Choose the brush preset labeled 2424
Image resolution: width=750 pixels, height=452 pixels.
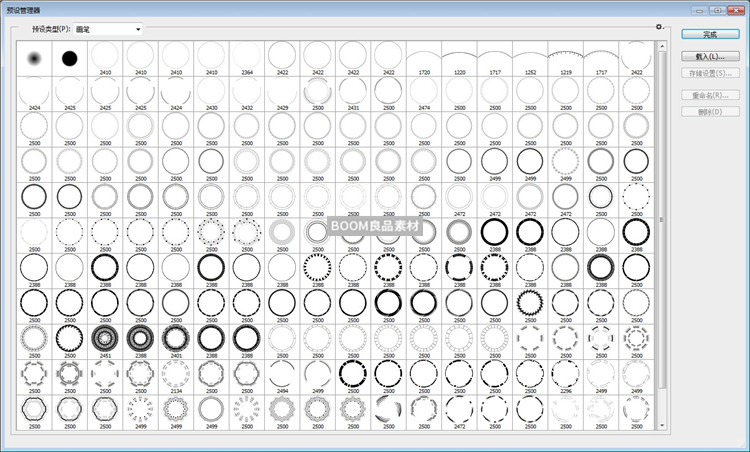[x=35, y=93]
